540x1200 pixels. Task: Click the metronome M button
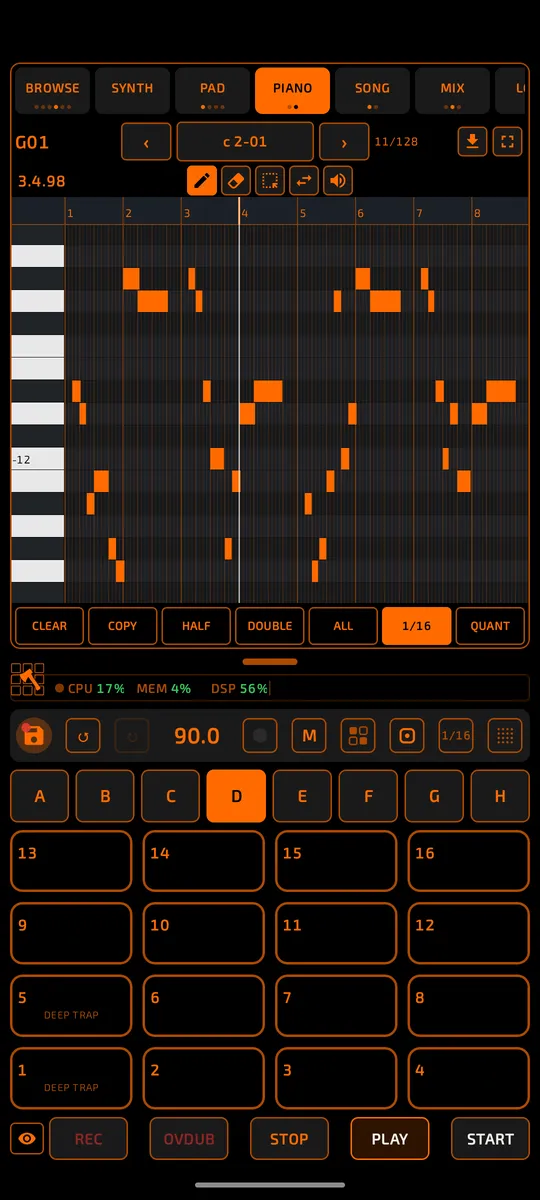(x=309, y=736)
